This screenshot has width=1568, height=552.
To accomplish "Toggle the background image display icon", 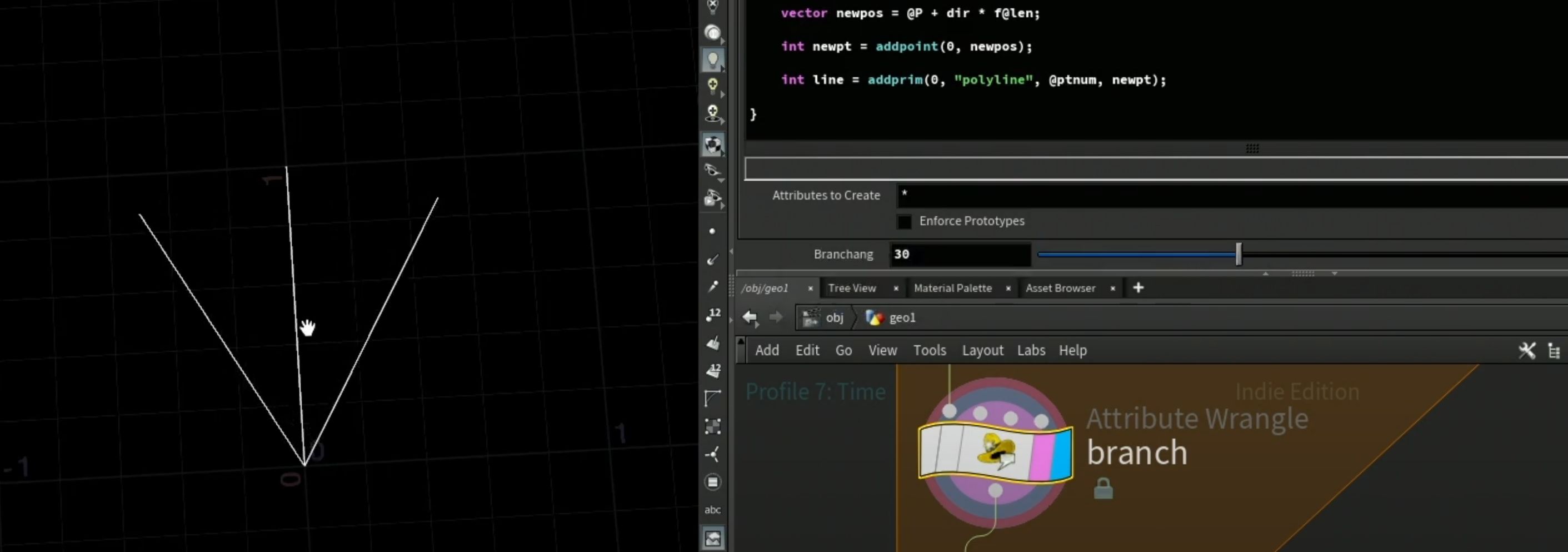I will point(713,538).
